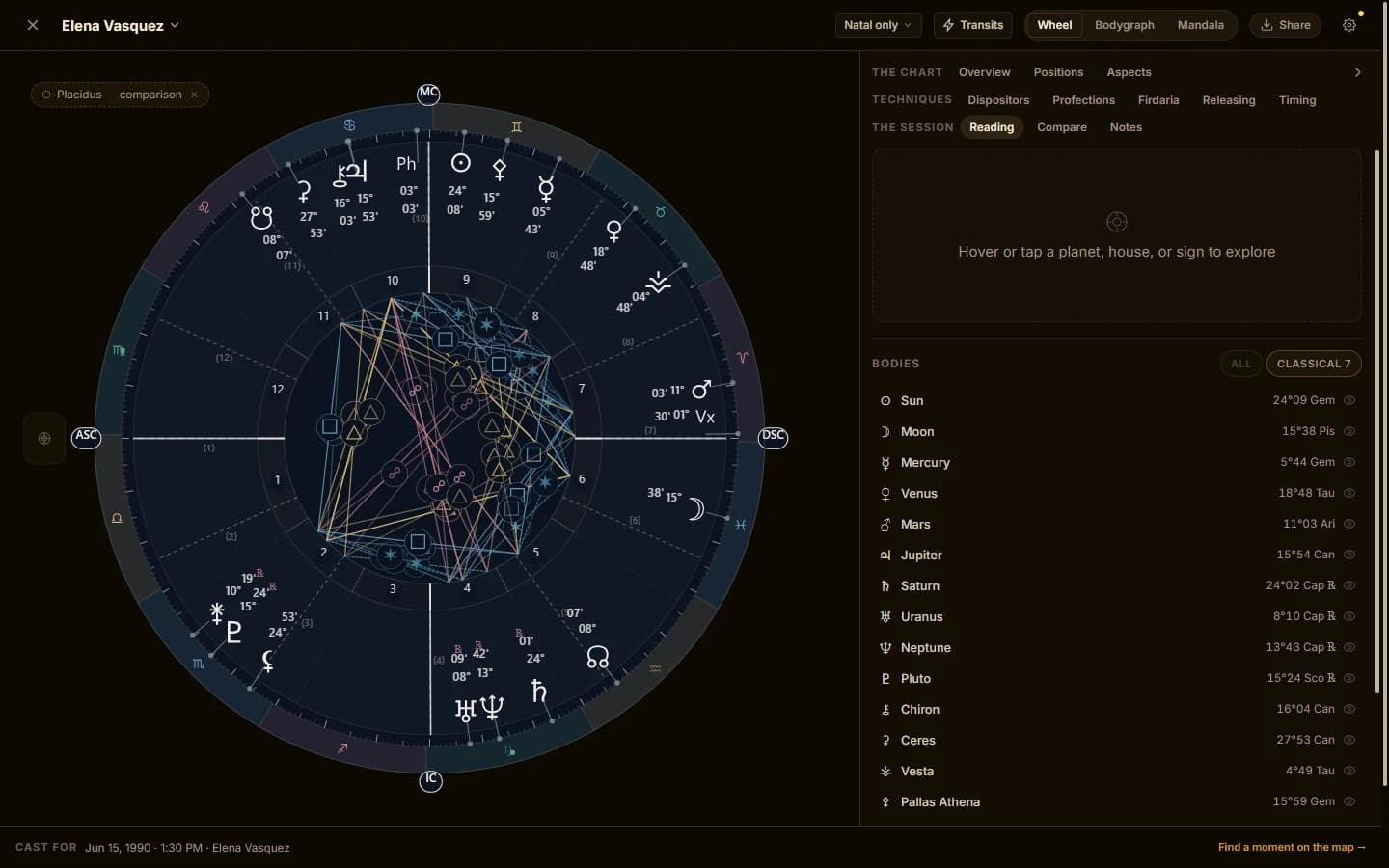Select the Moon crescent glyph in the wheel
The width and height of the screenshot is (1389, 868).
coord(695,508)
